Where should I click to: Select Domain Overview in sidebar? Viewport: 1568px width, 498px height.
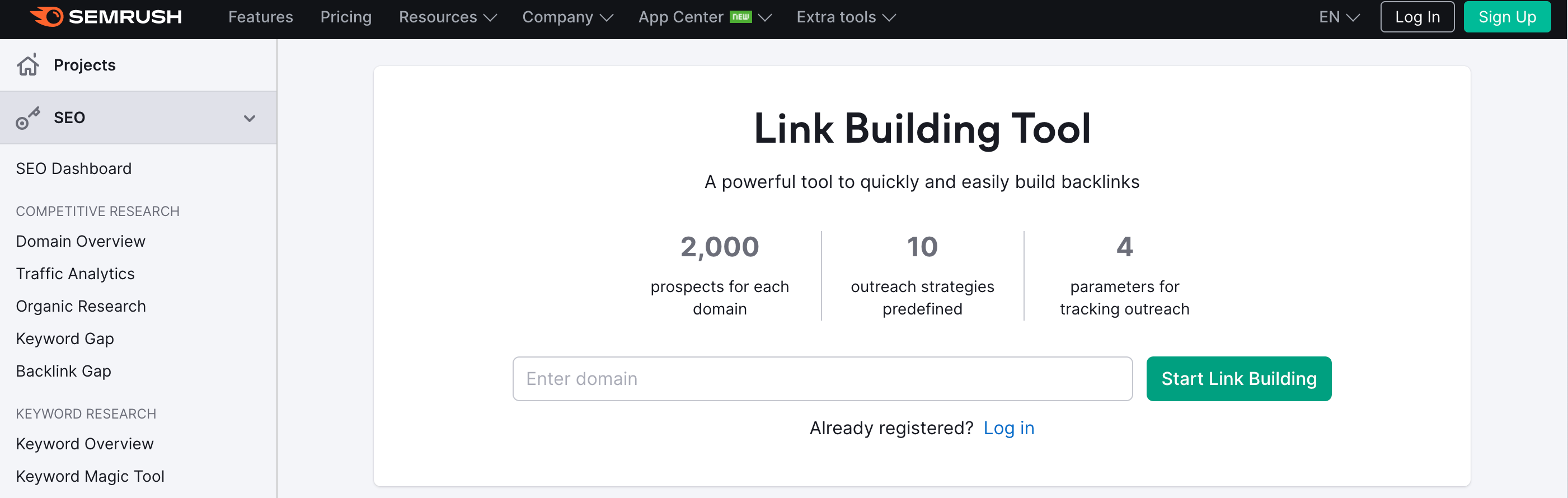pos(81,242)
